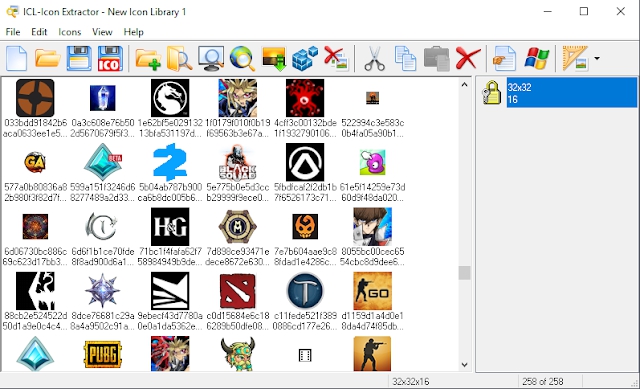Open the View menu
Image resolution: width=640 pixels, height=389 pixels.
coord(102,32)
